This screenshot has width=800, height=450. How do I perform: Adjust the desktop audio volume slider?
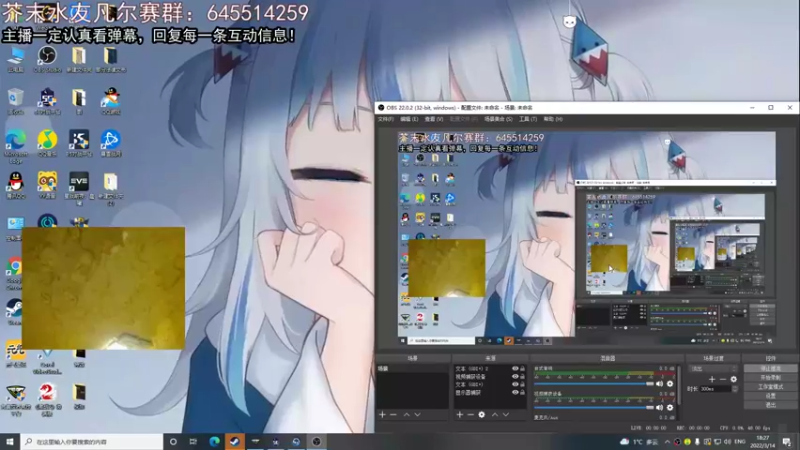pyautogui.click(x=594, y=384)
